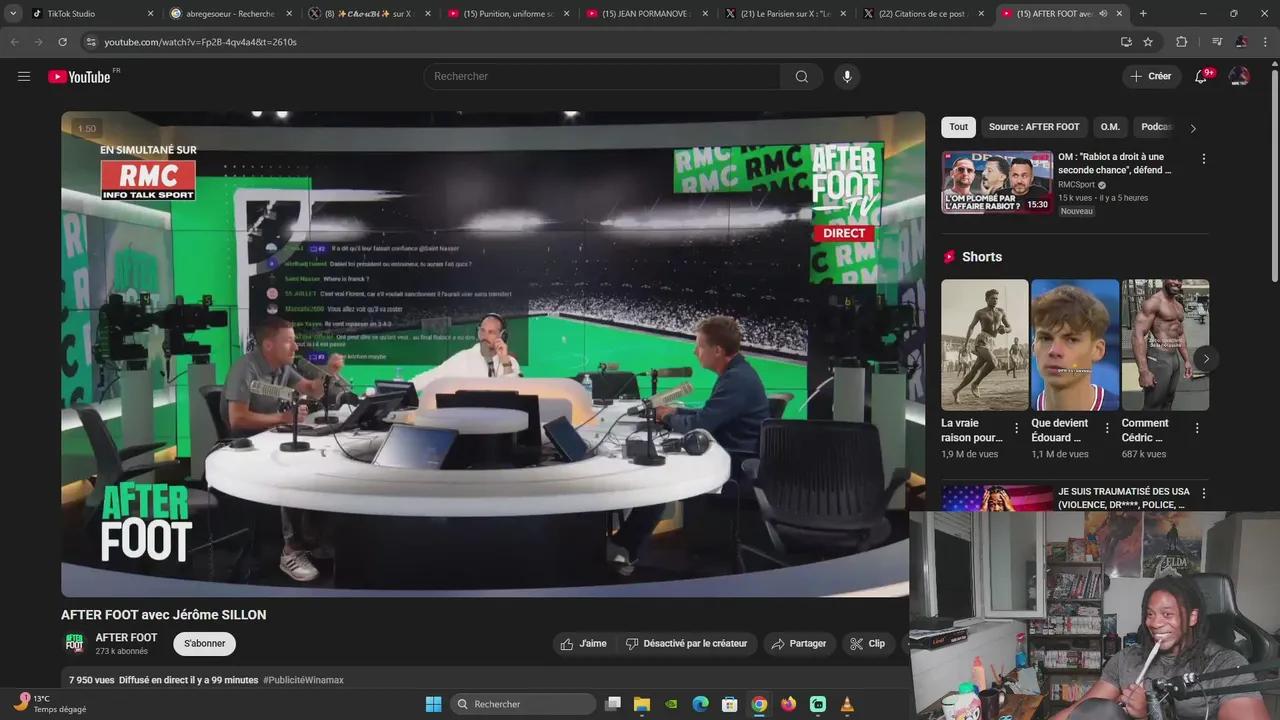Bookmark this page with the star
1280x720 pixels.
pyautogui.click(x=1148, y=42)
